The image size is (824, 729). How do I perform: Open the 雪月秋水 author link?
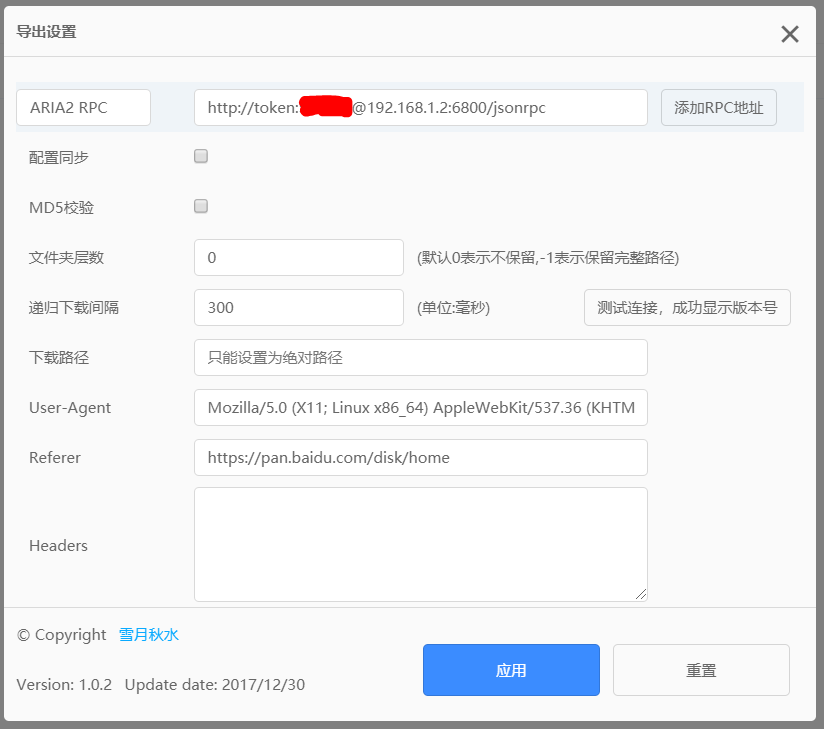[x=148, y=635]
